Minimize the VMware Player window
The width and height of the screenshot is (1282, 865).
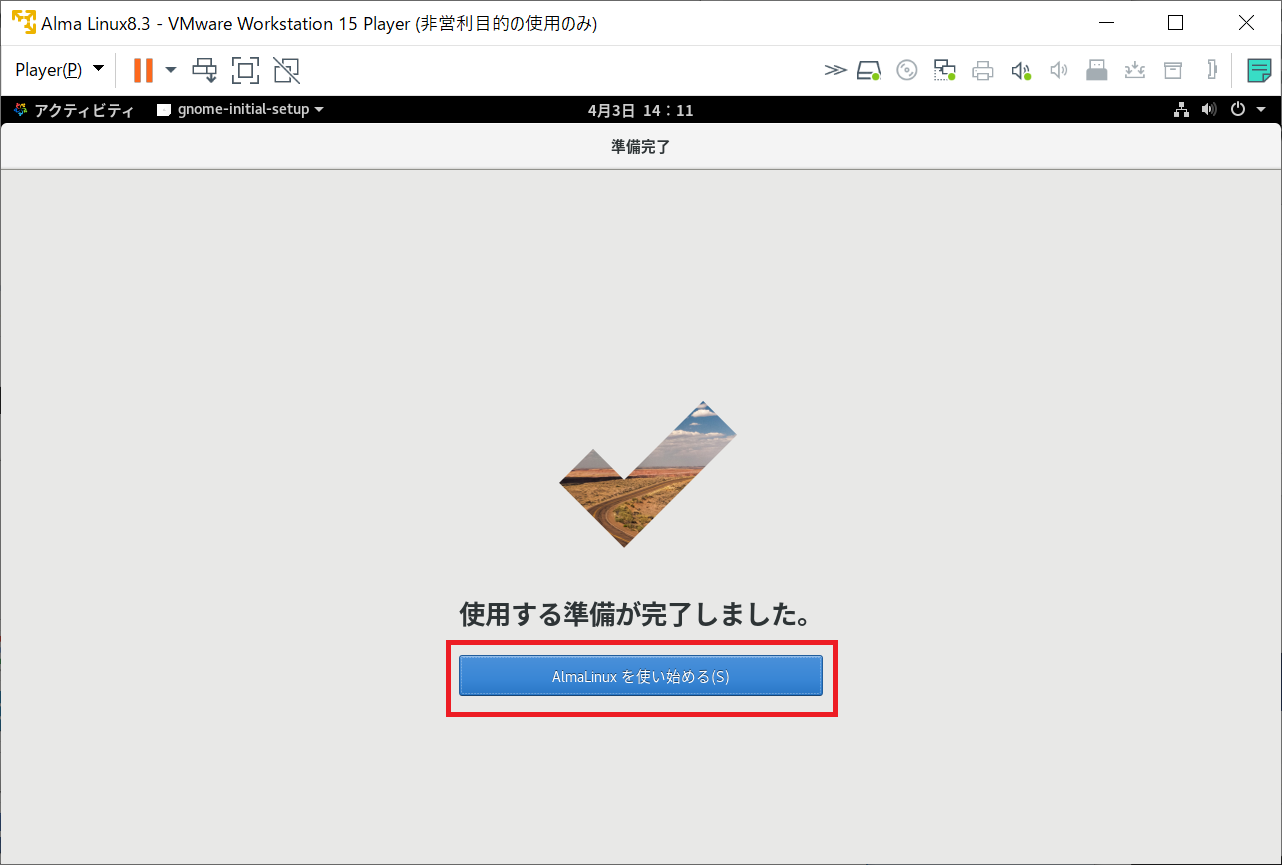click(x=1106, y=22)
